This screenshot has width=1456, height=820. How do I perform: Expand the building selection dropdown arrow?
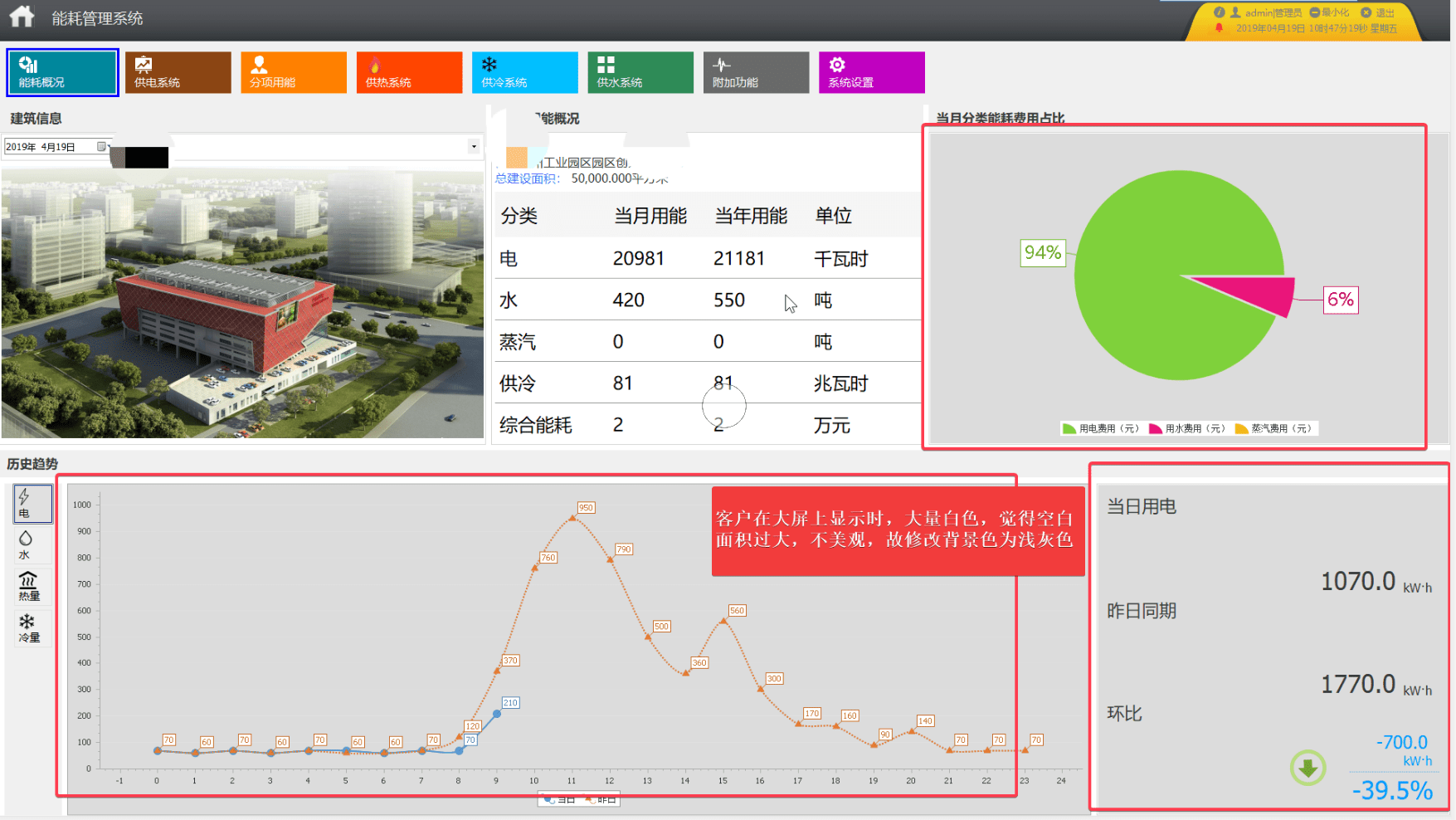click(x=474, y=147)
